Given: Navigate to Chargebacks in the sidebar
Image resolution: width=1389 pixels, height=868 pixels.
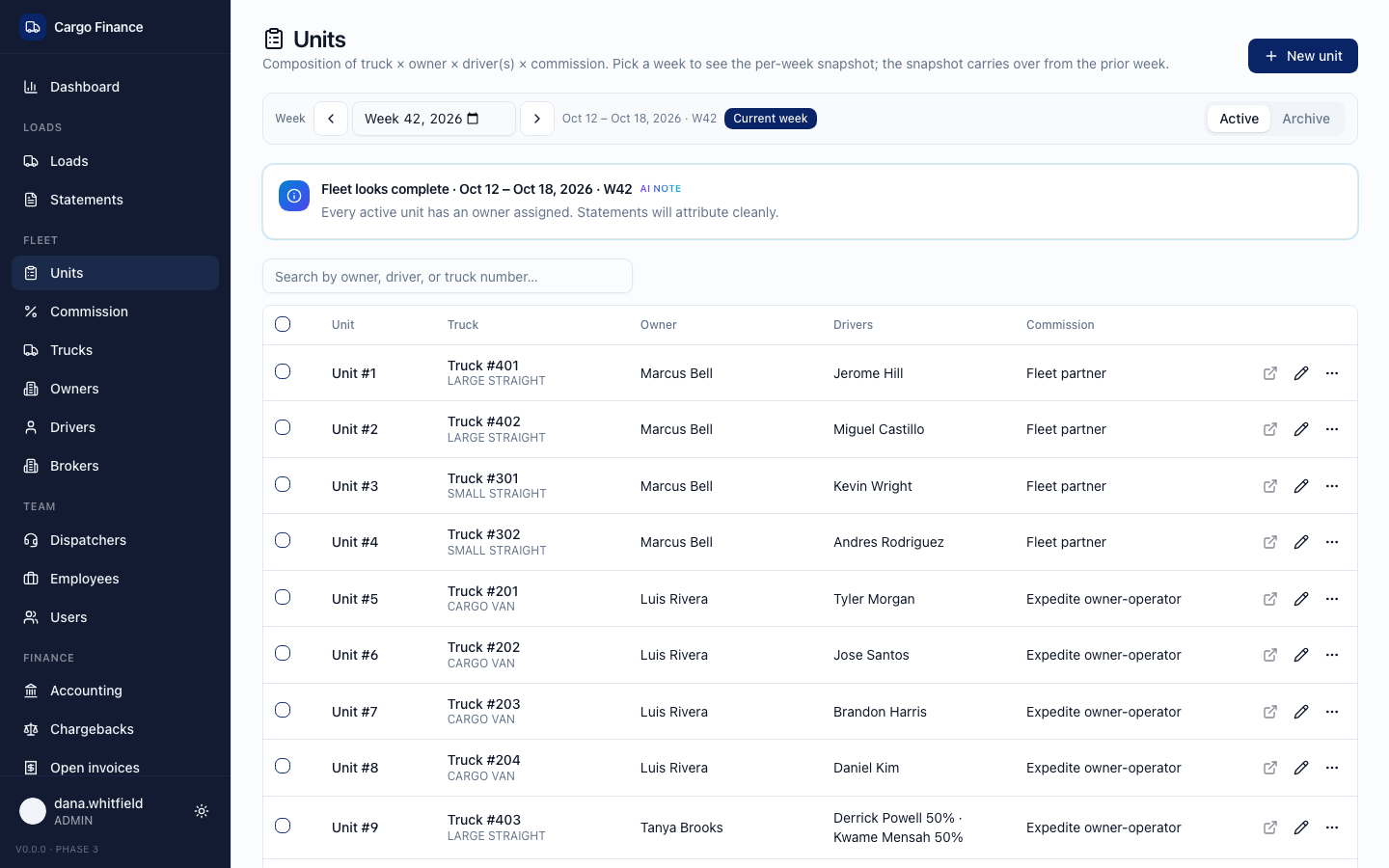Looking at the screenshot, I should (x=116, y=729).
